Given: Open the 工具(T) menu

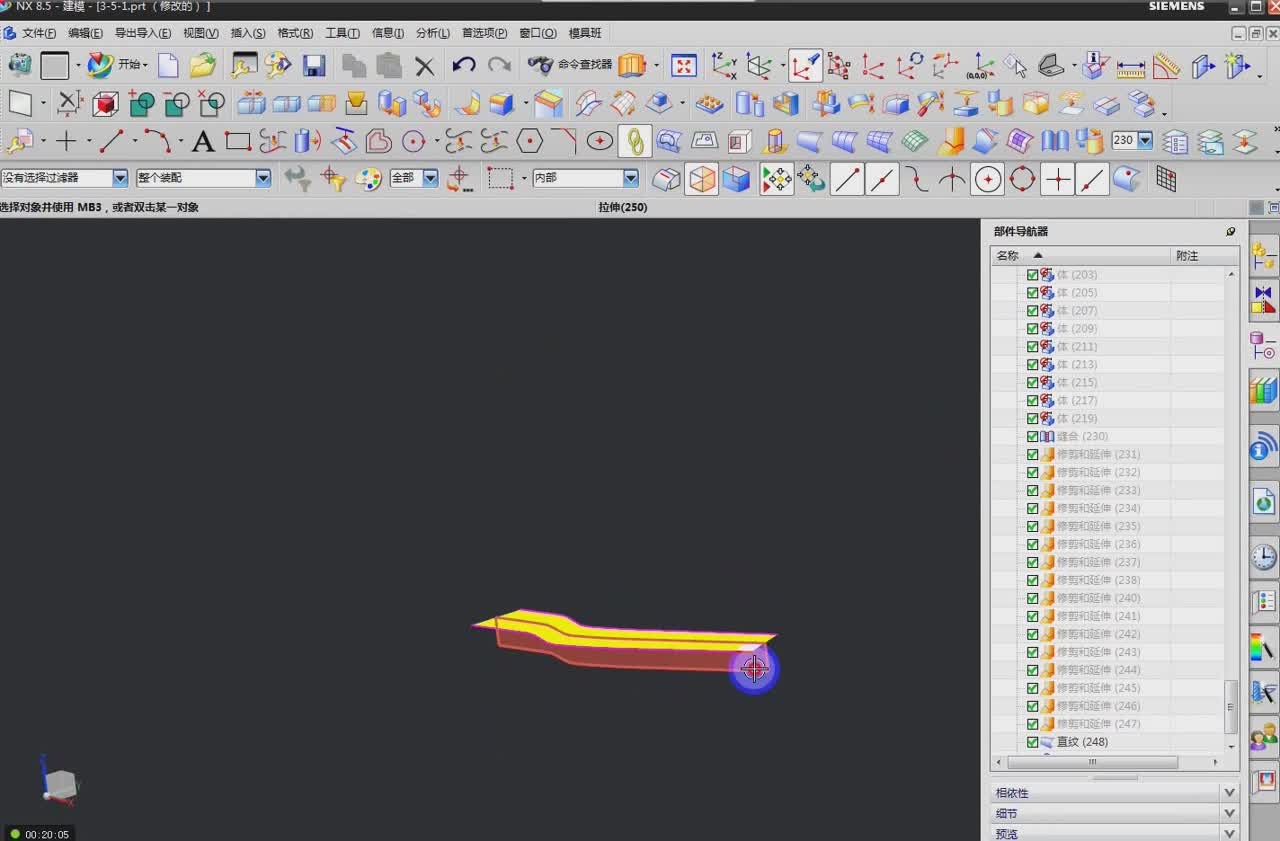Looking at the screenshot, I should (x=342, y=33).
